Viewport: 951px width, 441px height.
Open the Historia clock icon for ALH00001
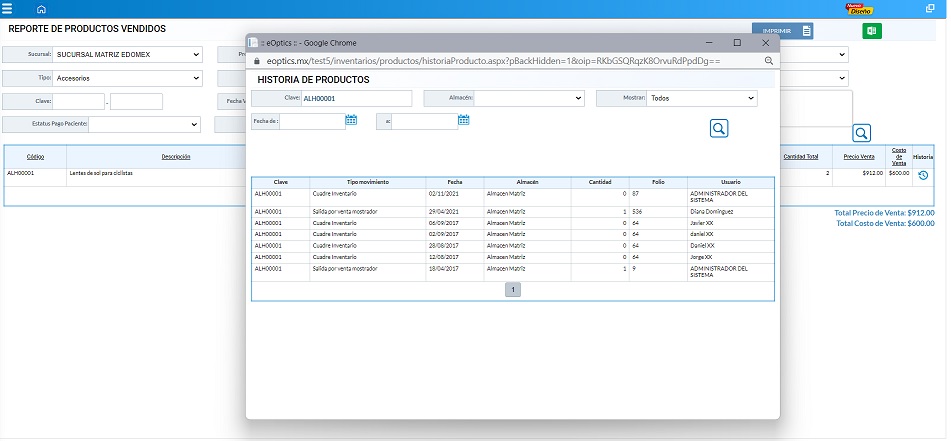[x=923, y=175]
